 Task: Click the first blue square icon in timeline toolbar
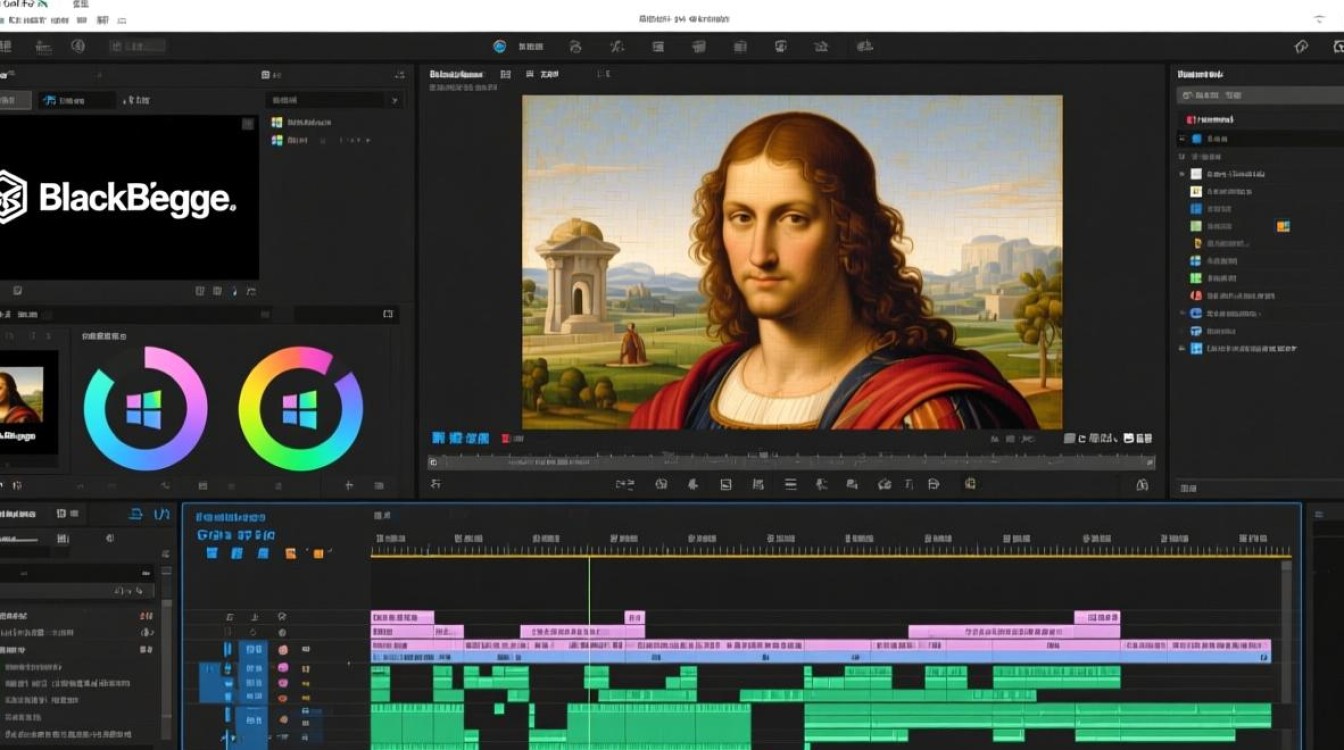click(212, 553)
